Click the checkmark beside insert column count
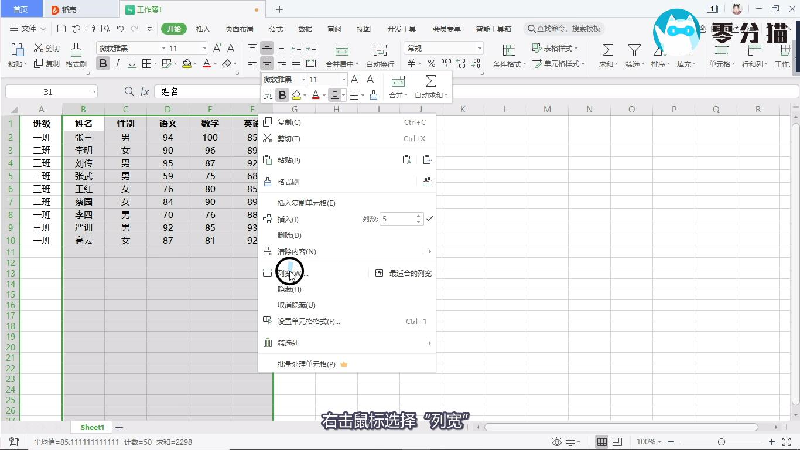The width and height of the screenshot is (800, 450). 429,217
